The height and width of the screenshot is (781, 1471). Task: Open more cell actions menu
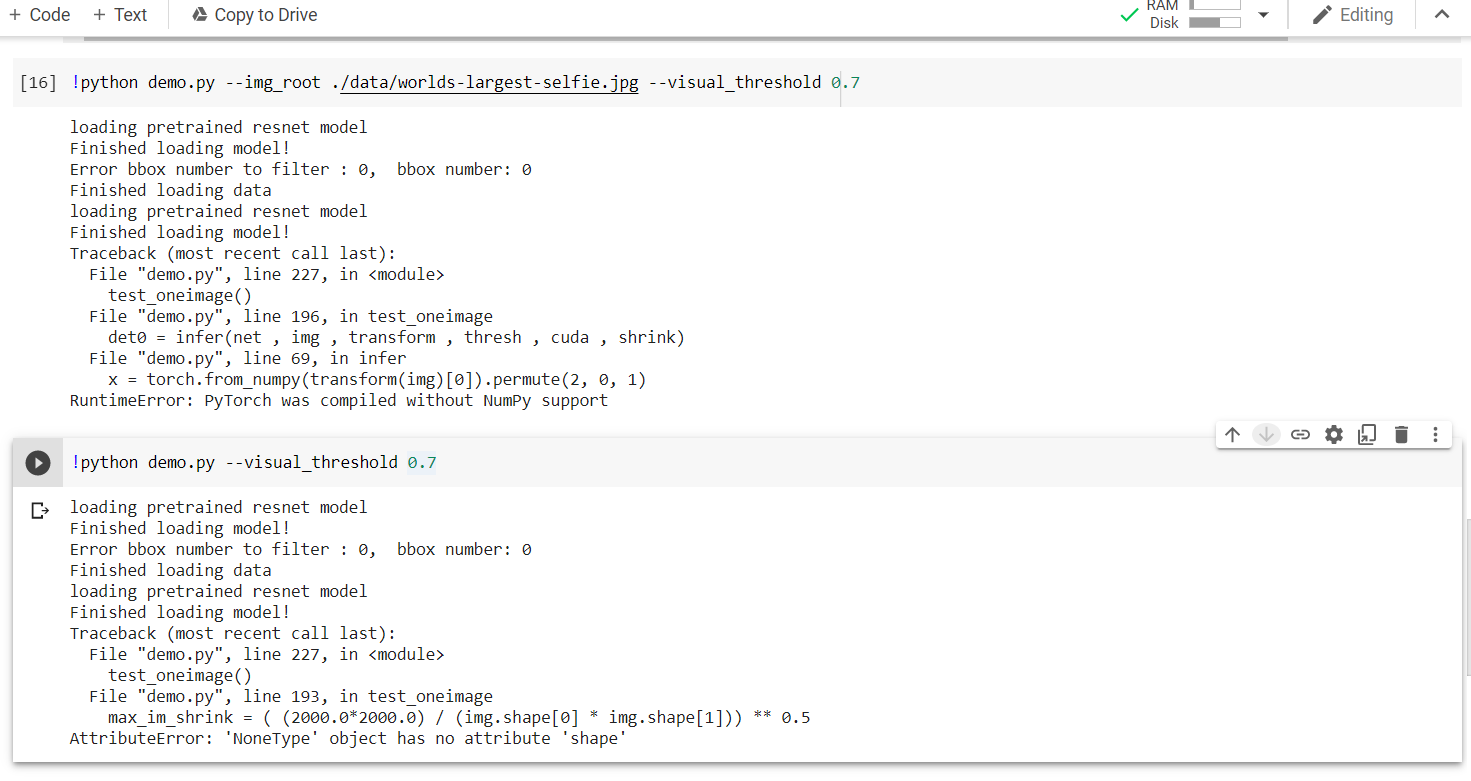1435,434
